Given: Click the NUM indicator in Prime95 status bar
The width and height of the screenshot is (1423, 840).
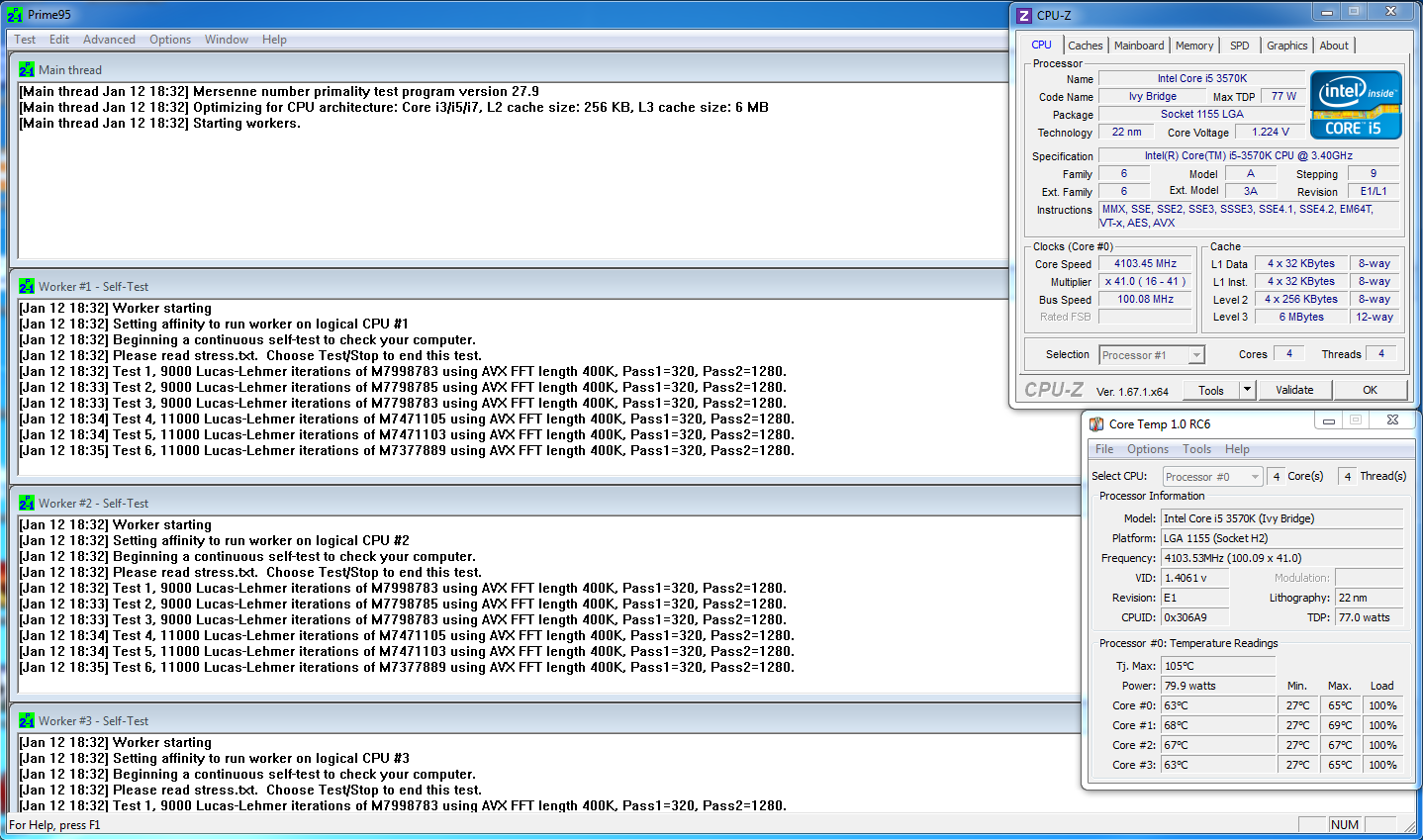Looking at the screenshot, I should coord(1345,825).
